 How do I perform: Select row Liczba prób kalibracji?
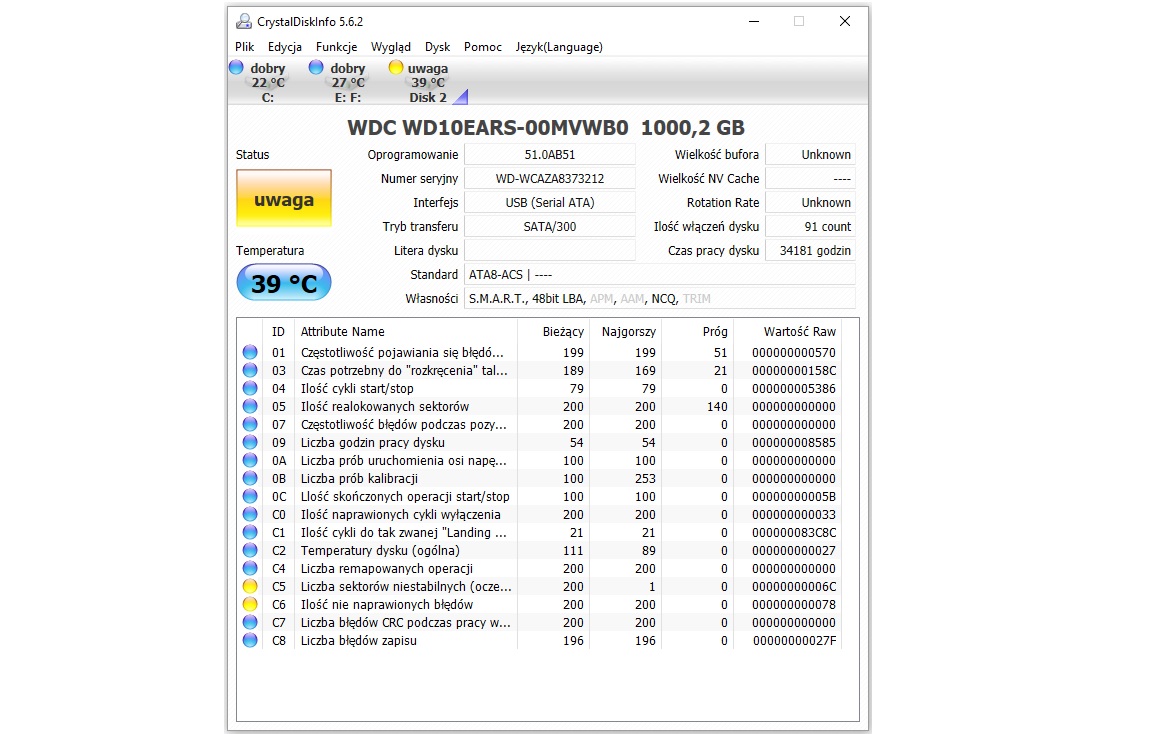coord(540,478)
